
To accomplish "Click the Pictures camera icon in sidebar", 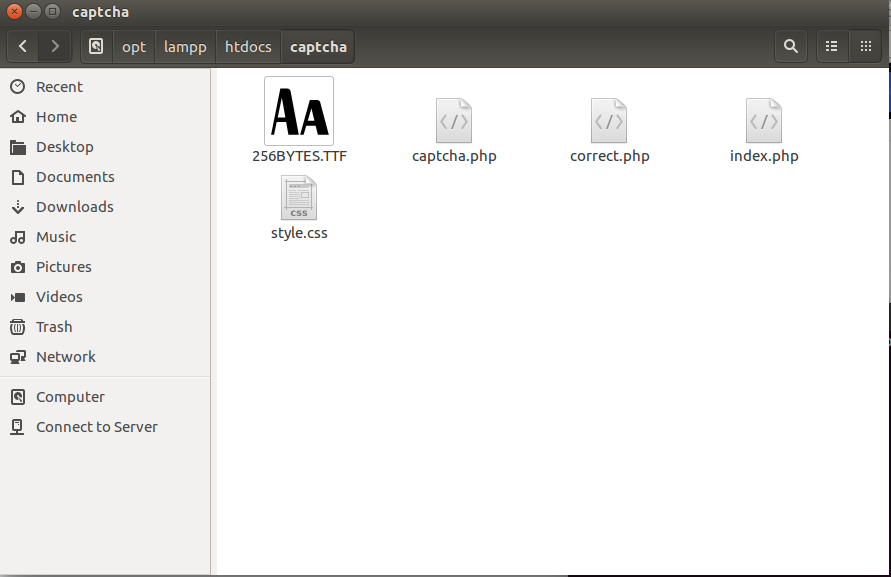I will (x=18, y=267).
